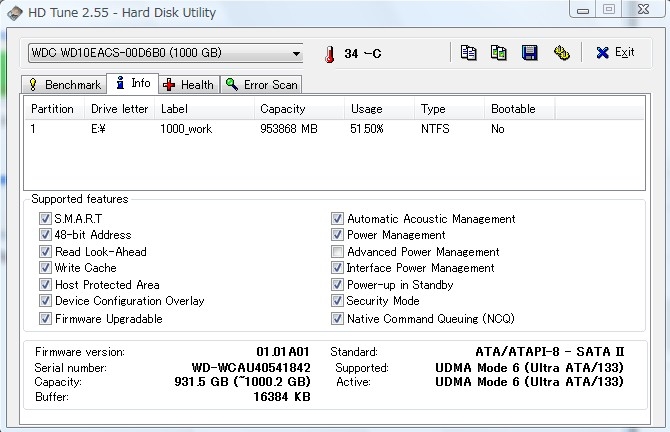Screen dimensions: 670x432
Task: Open the Error Scan tab
Action: pyautogui.click(x=262, y=85)
